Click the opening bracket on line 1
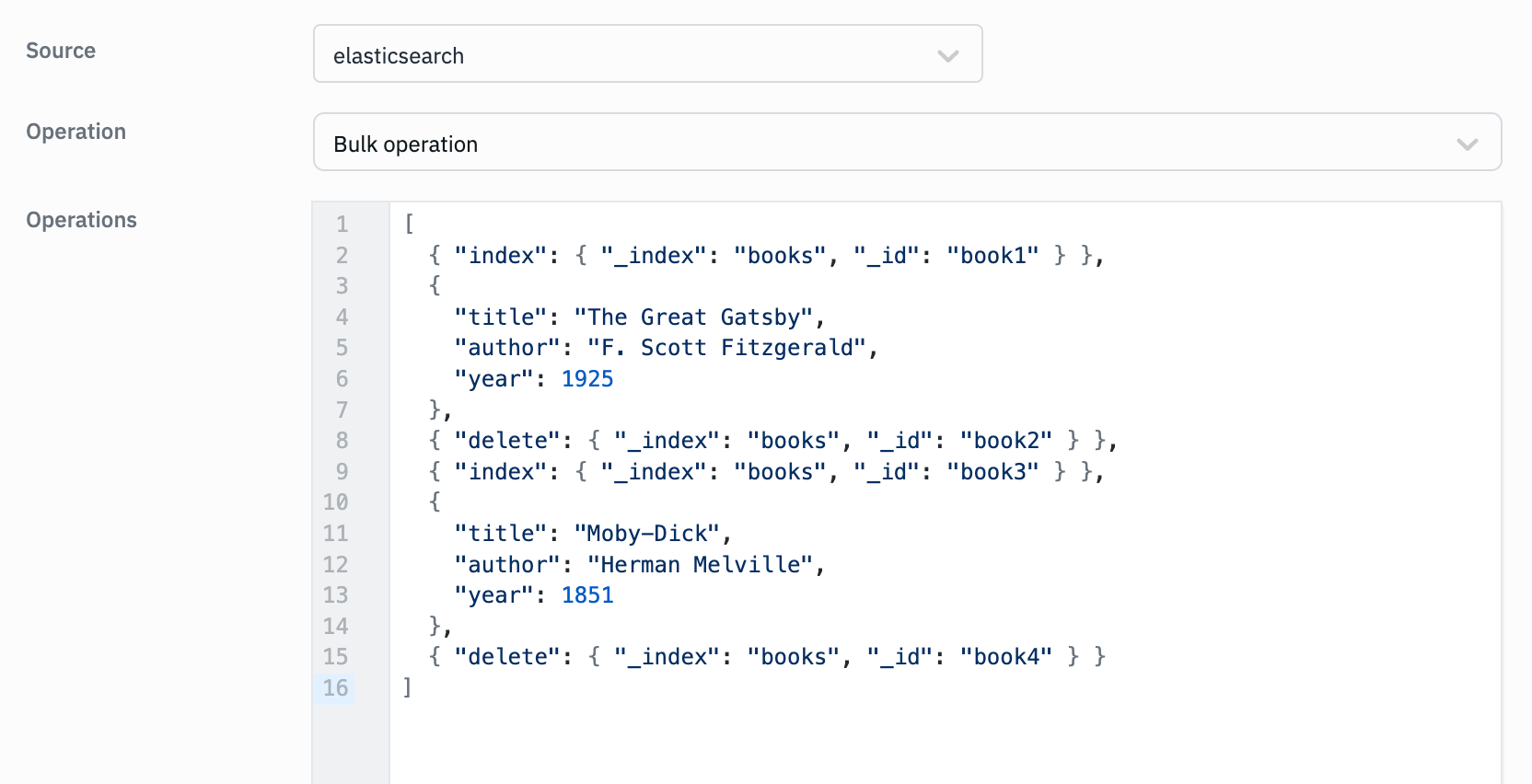The height and width of the screenshot is (784, 1532). coord(409,225)
